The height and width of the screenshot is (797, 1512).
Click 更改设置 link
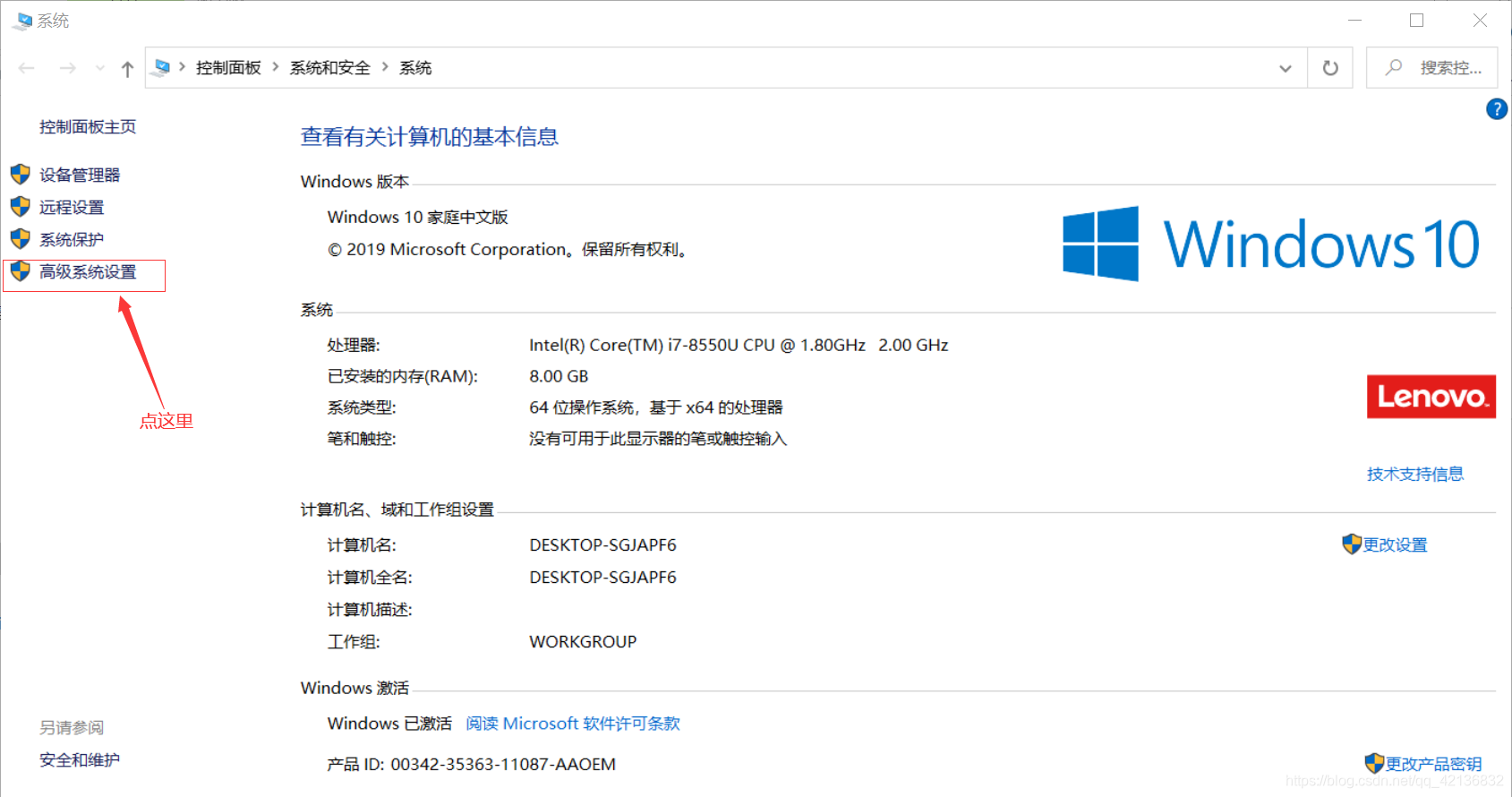[1395, 544]
